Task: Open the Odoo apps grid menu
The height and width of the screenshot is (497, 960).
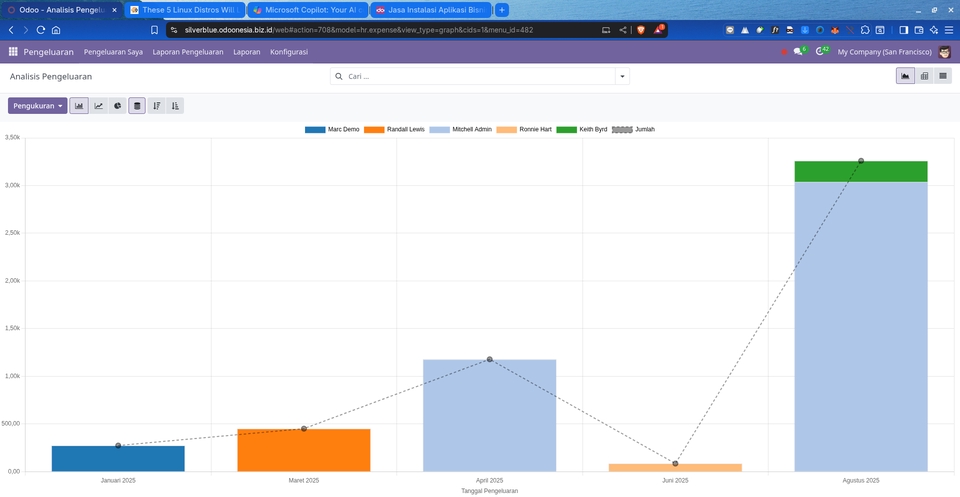Action: point(13,51)
